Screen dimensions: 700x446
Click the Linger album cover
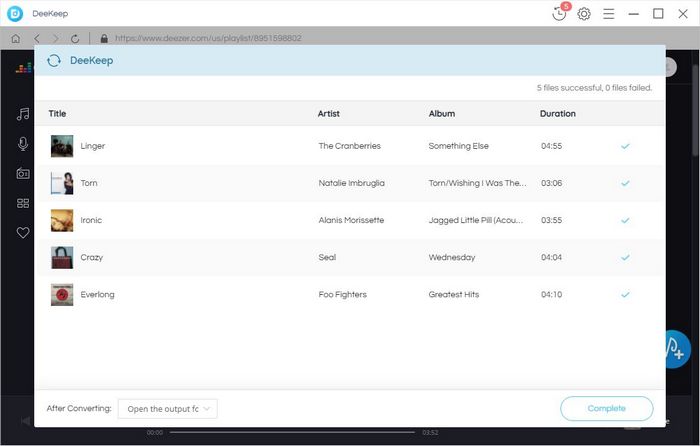(62, 146)
